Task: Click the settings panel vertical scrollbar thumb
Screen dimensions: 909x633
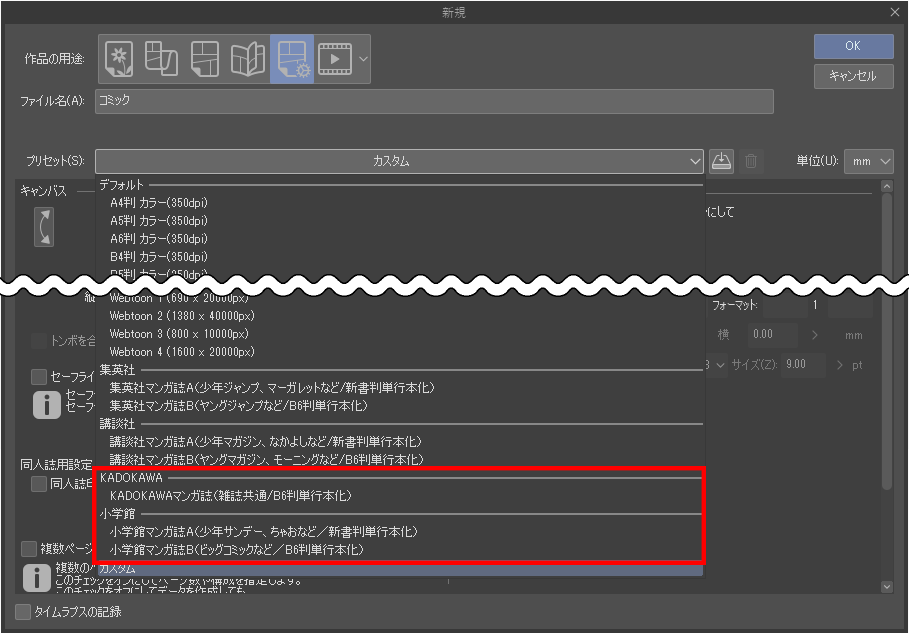Action: point(886,342)
